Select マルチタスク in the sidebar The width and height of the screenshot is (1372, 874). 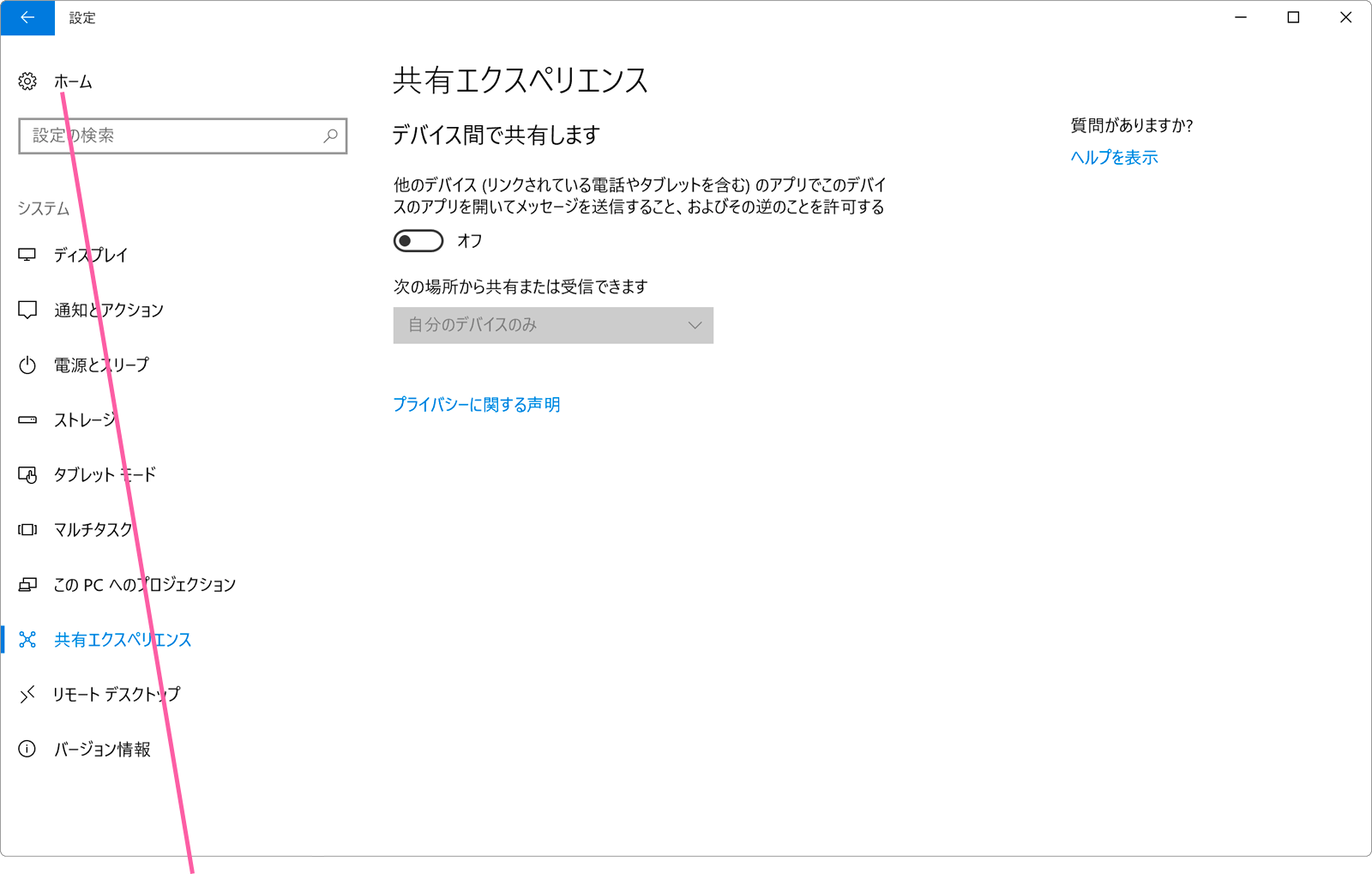coord(93,530)
